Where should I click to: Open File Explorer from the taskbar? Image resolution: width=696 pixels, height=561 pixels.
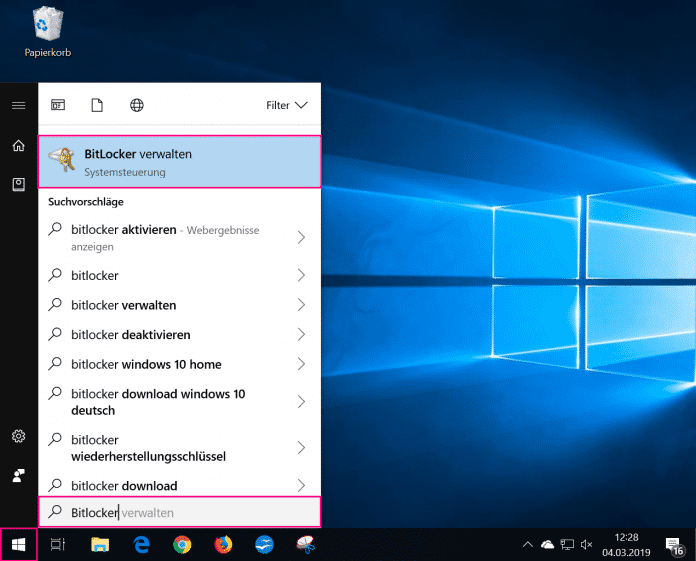100,545
